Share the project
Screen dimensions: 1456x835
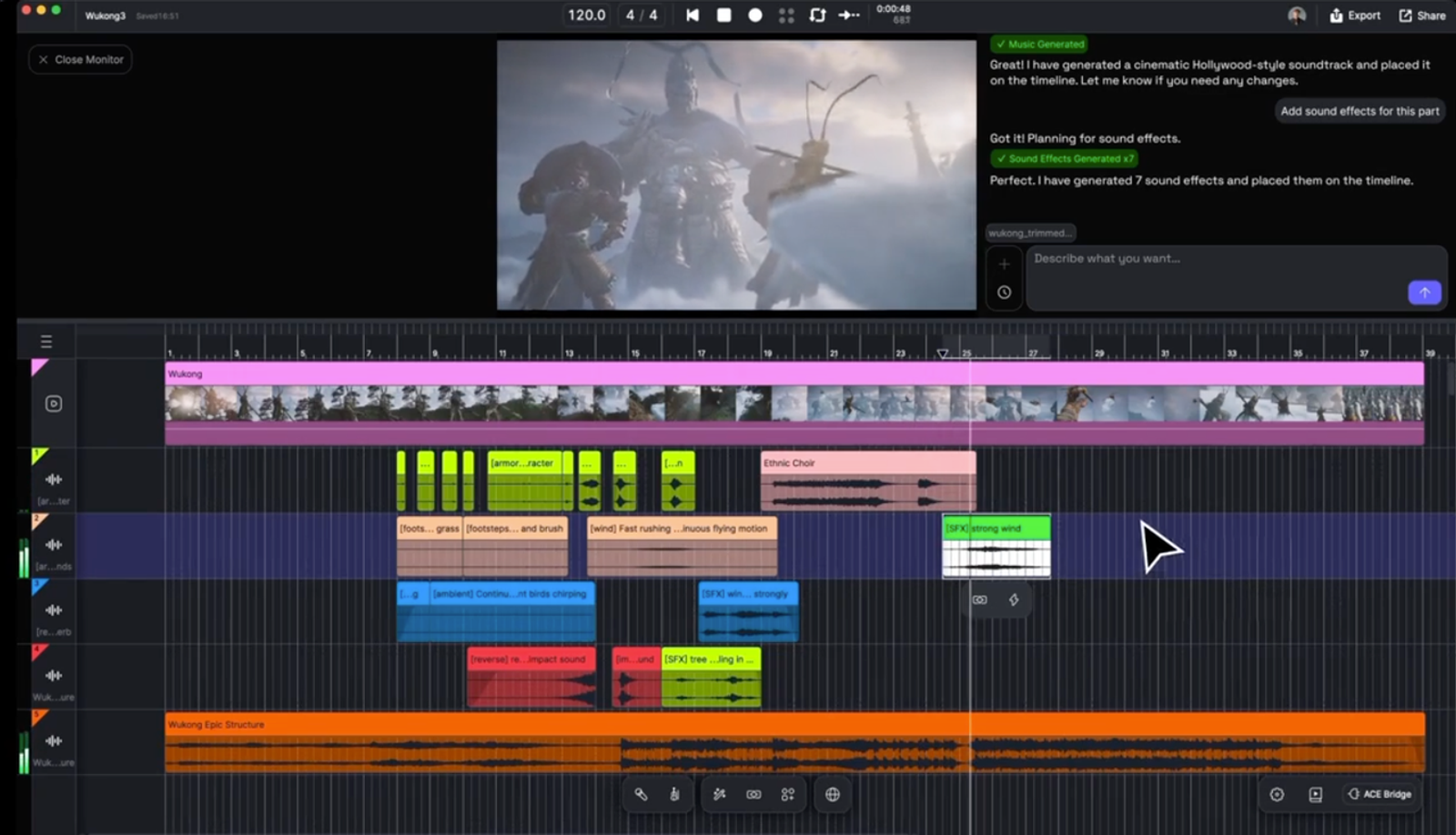[1422, 15]
